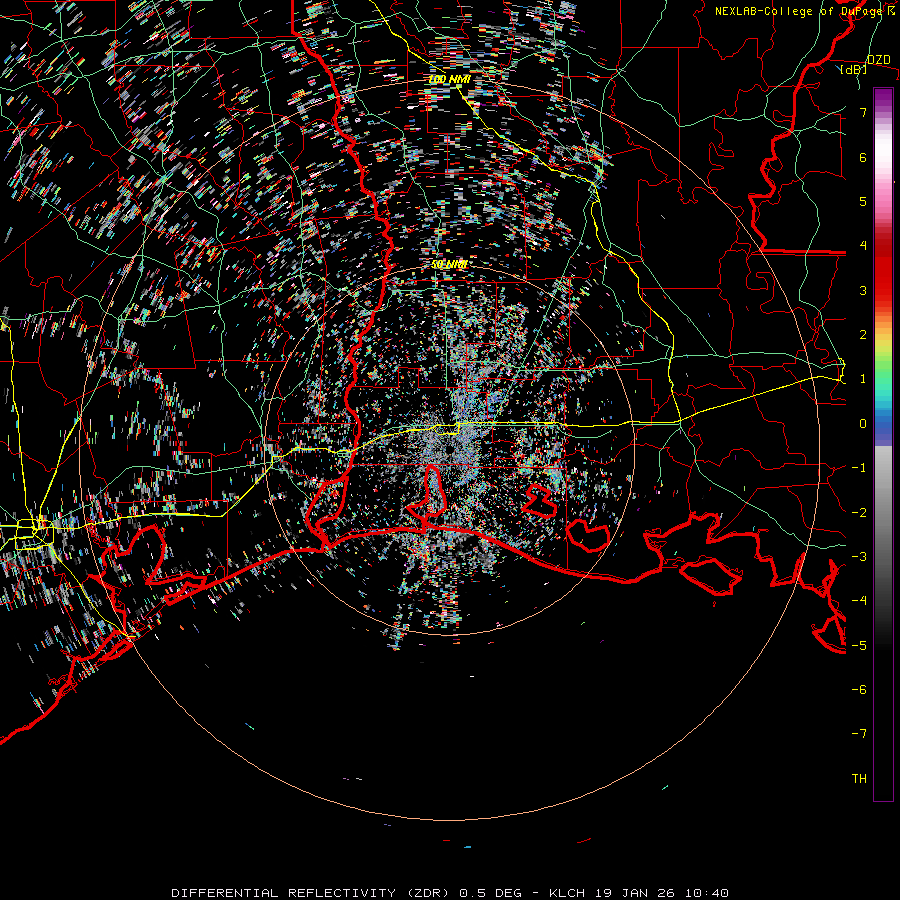Screen dimensions: 900x900
Task: Click '(ZDR)' in the bottom caption
Action: click(426, 893)
